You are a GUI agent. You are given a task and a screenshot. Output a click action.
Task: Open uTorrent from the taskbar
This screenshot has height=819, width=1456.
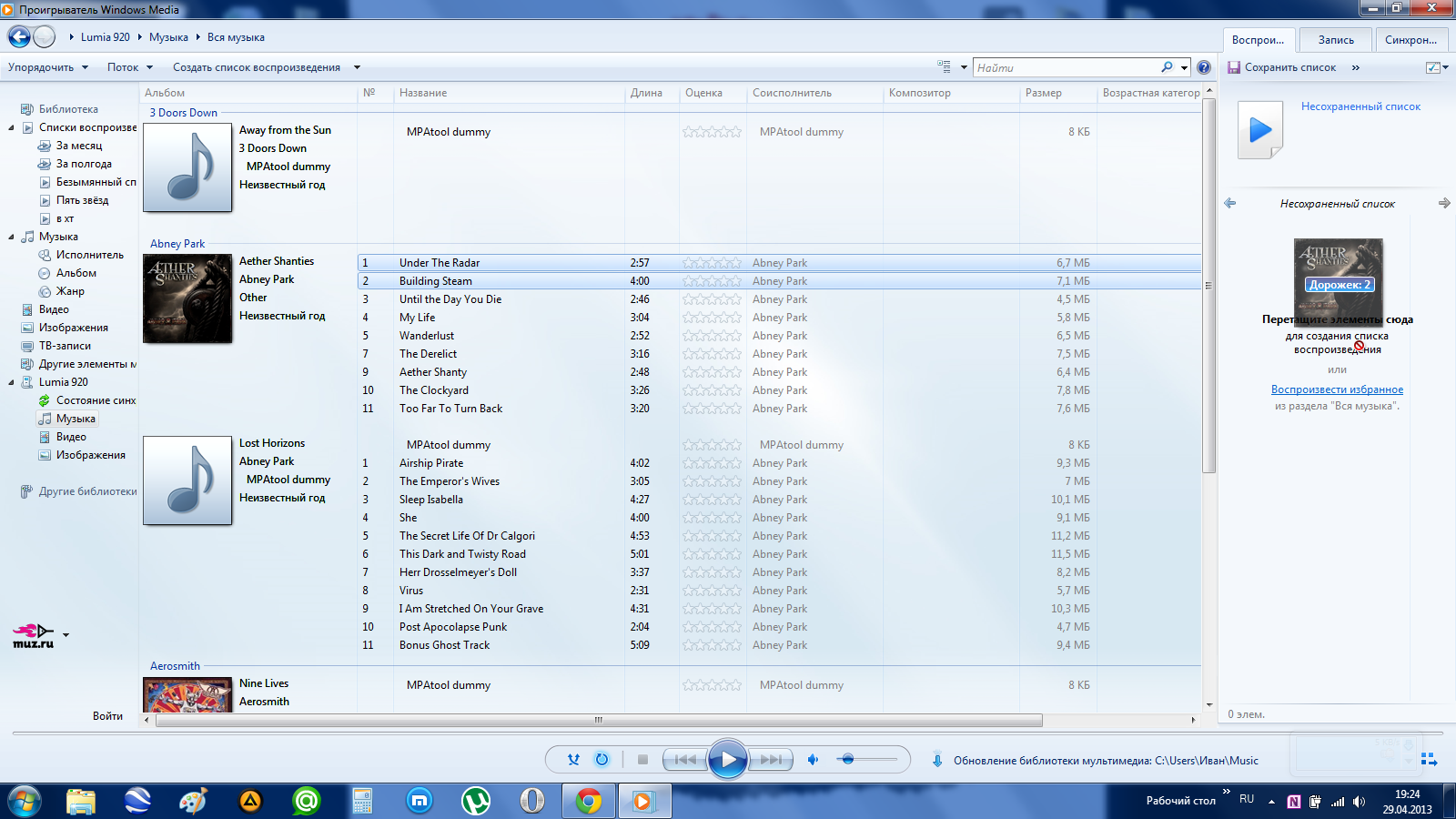point(476,801)
